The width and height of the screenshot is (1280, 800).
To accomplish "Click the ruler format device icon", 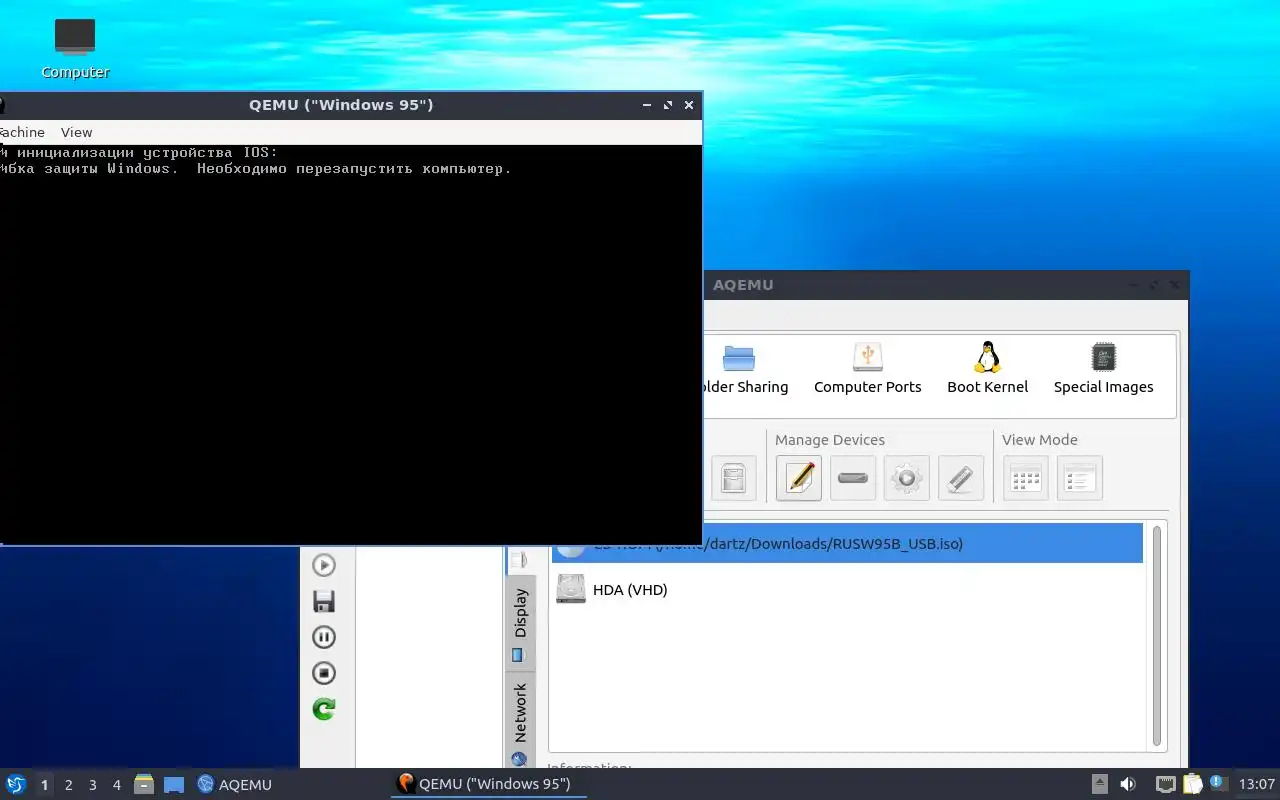I will [x=961, y=478].
